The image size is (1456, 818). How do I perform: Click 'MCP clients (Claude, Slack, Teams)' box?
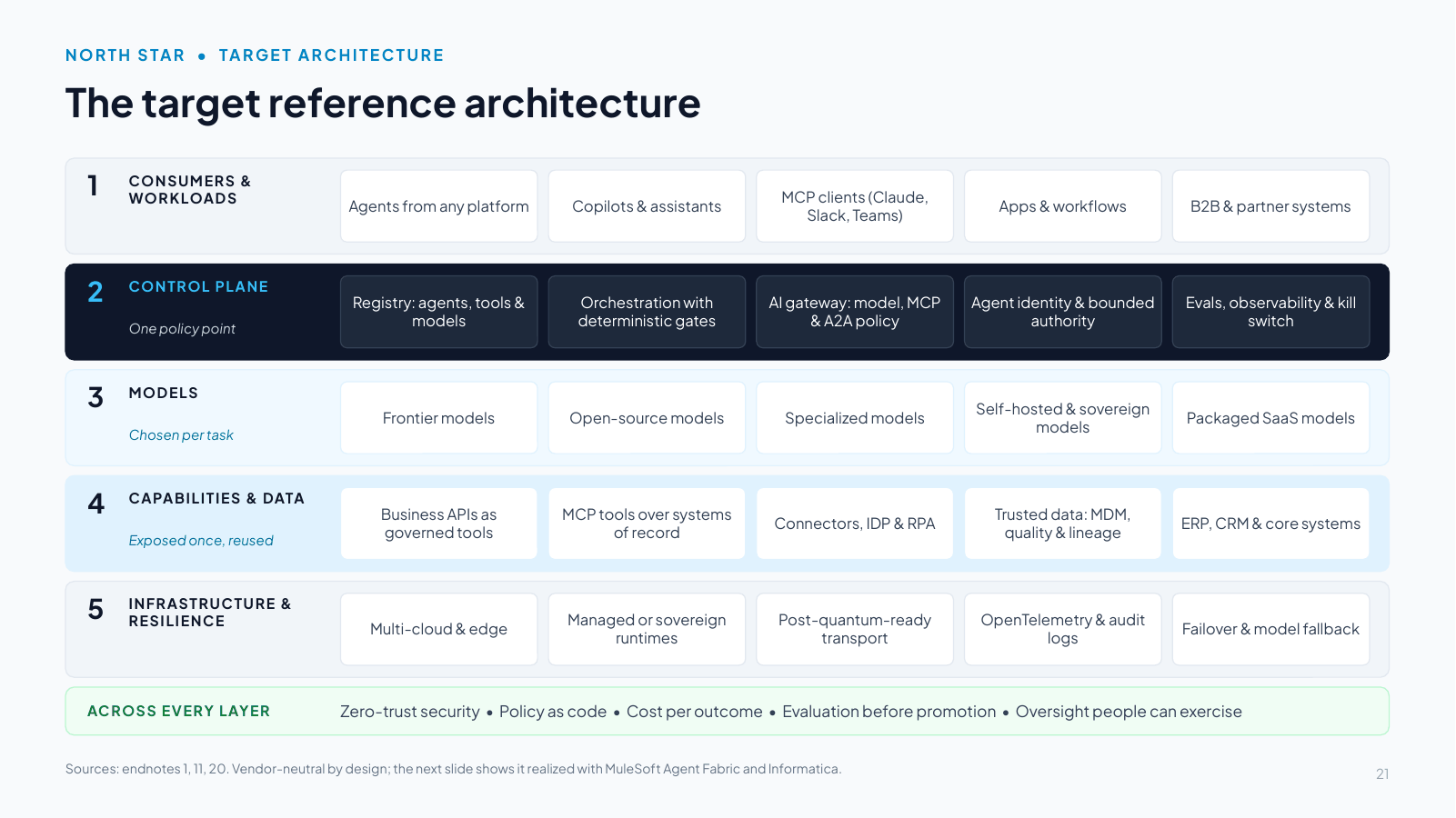tap(855, 206)
